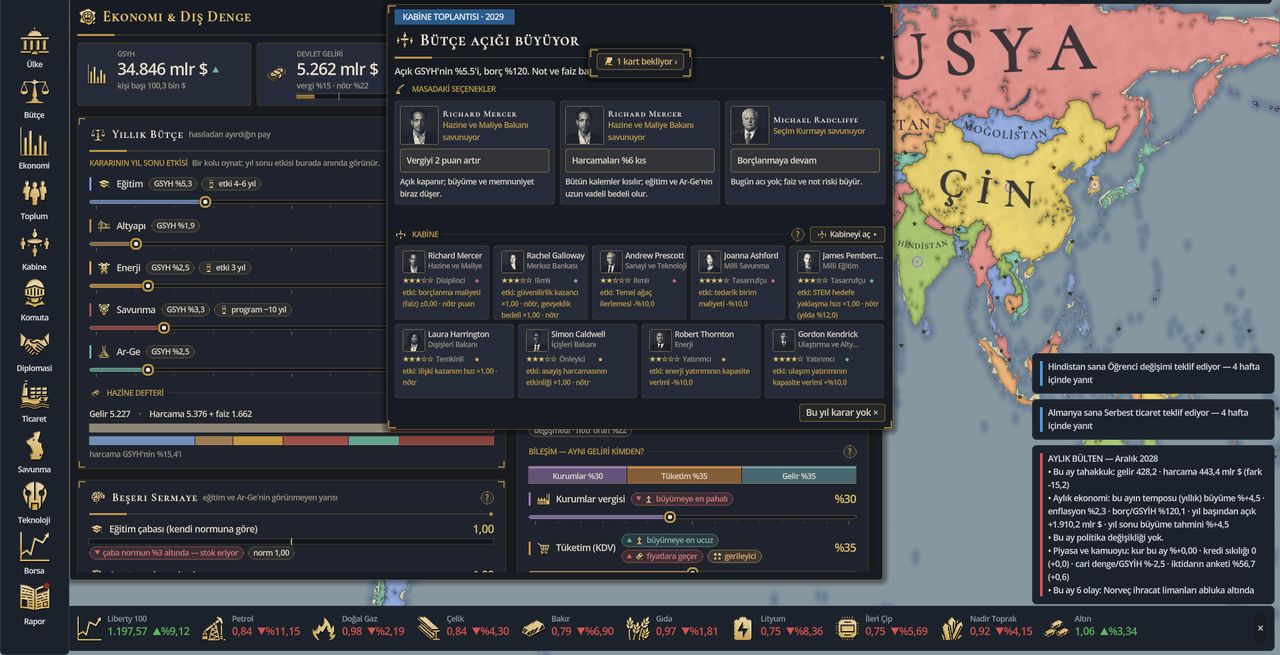Adjust the Savunma budget slider handle
Image resolution: width=1280 pixels, height=655 pixels.
tap(164, 328)
